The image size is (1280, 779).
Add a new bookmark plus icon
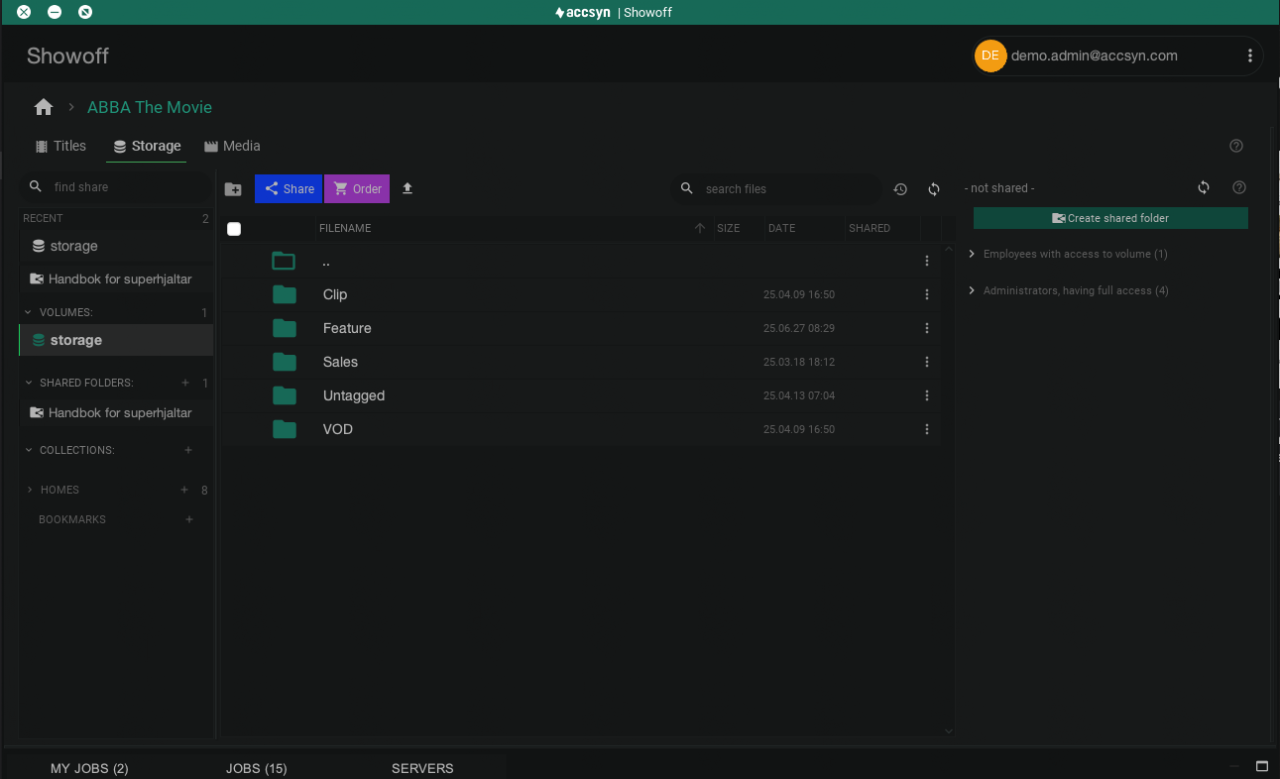point(189,520)
